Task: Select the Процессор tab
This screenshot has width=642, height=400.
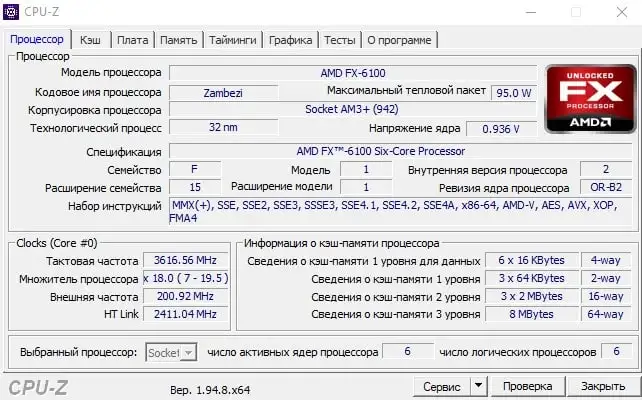Action: pyautogui.click(x=37, y=39)
